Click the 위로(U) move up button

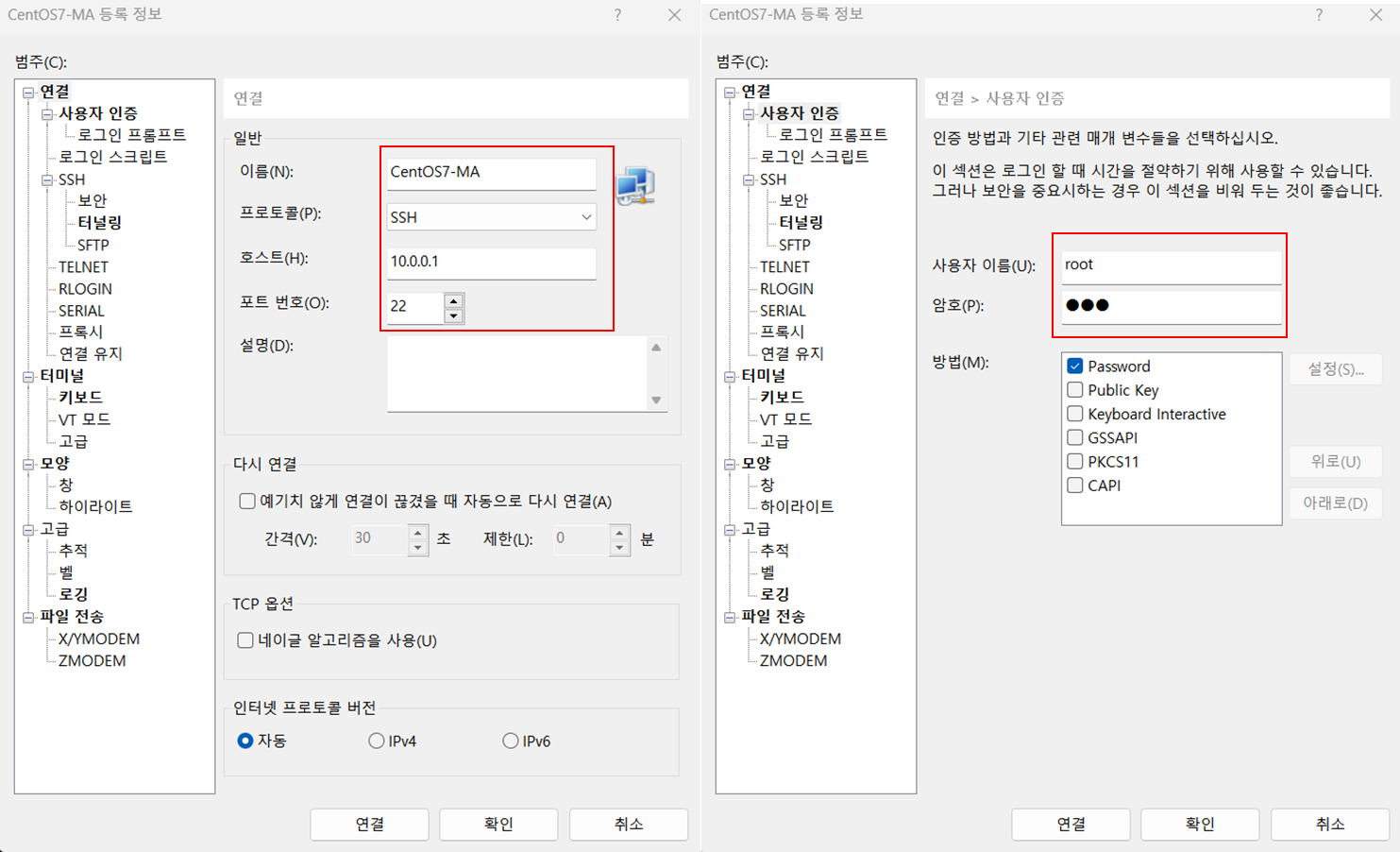[x=1336, y=461]
